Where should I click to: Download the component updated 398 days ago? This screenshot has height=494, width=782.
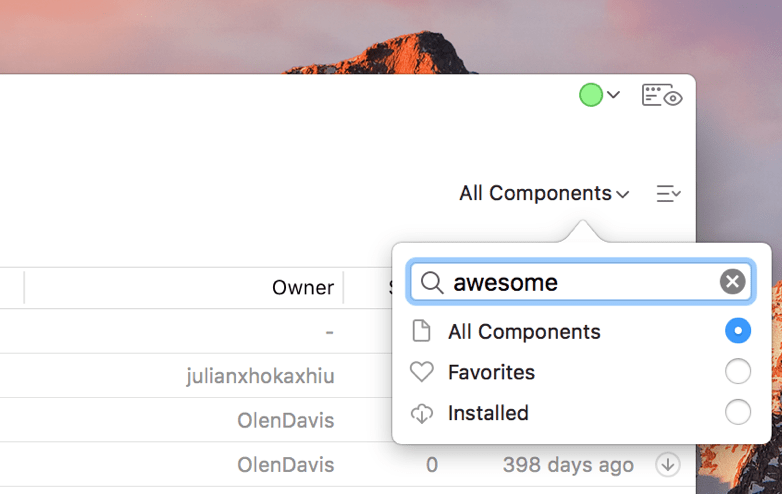pos(668,465)
